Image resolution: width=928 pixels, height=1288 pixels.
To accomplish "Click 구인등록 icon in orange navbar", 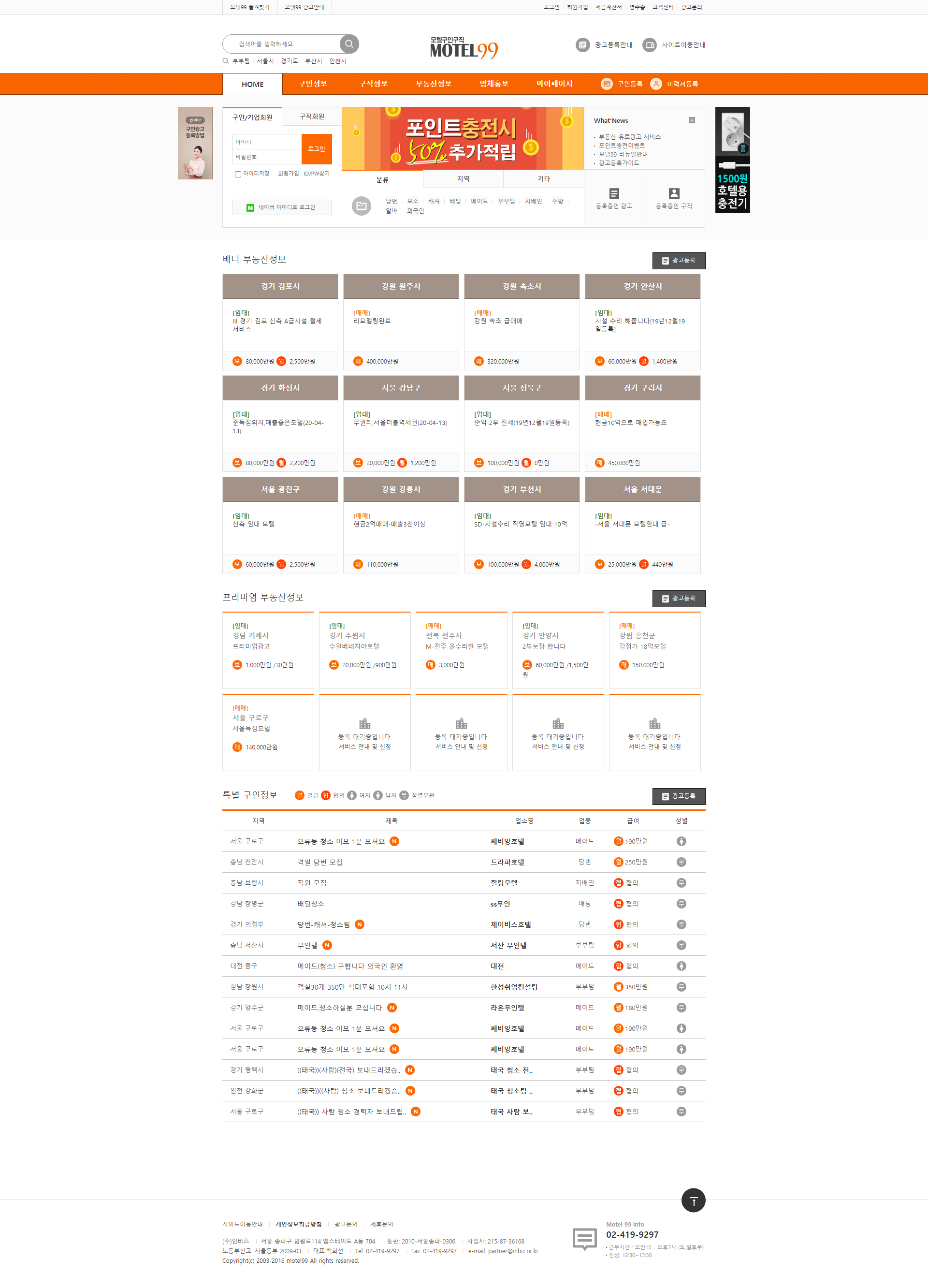I will 607,84.
